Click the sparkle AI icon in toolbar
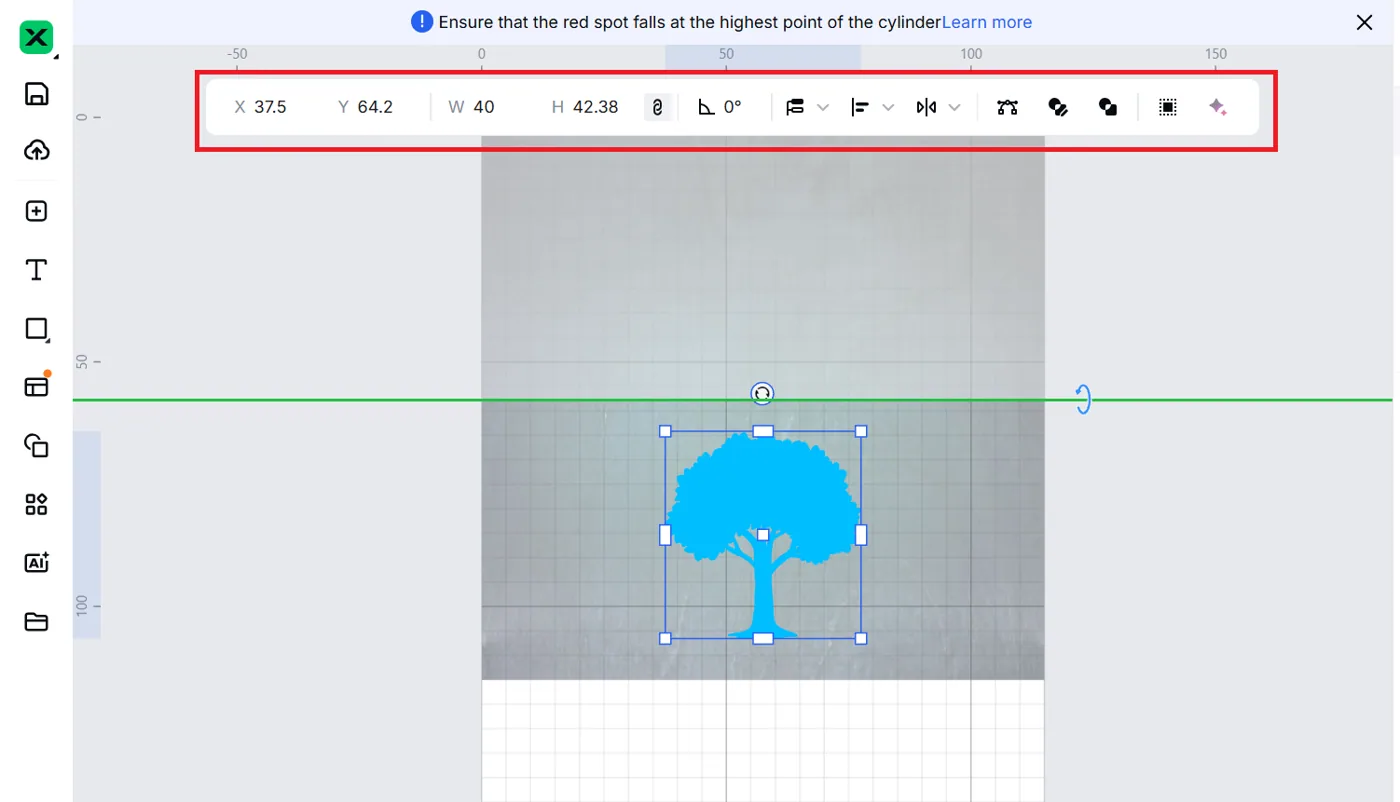Viewport: 1400px width, 802px height. coord(1218,107)
